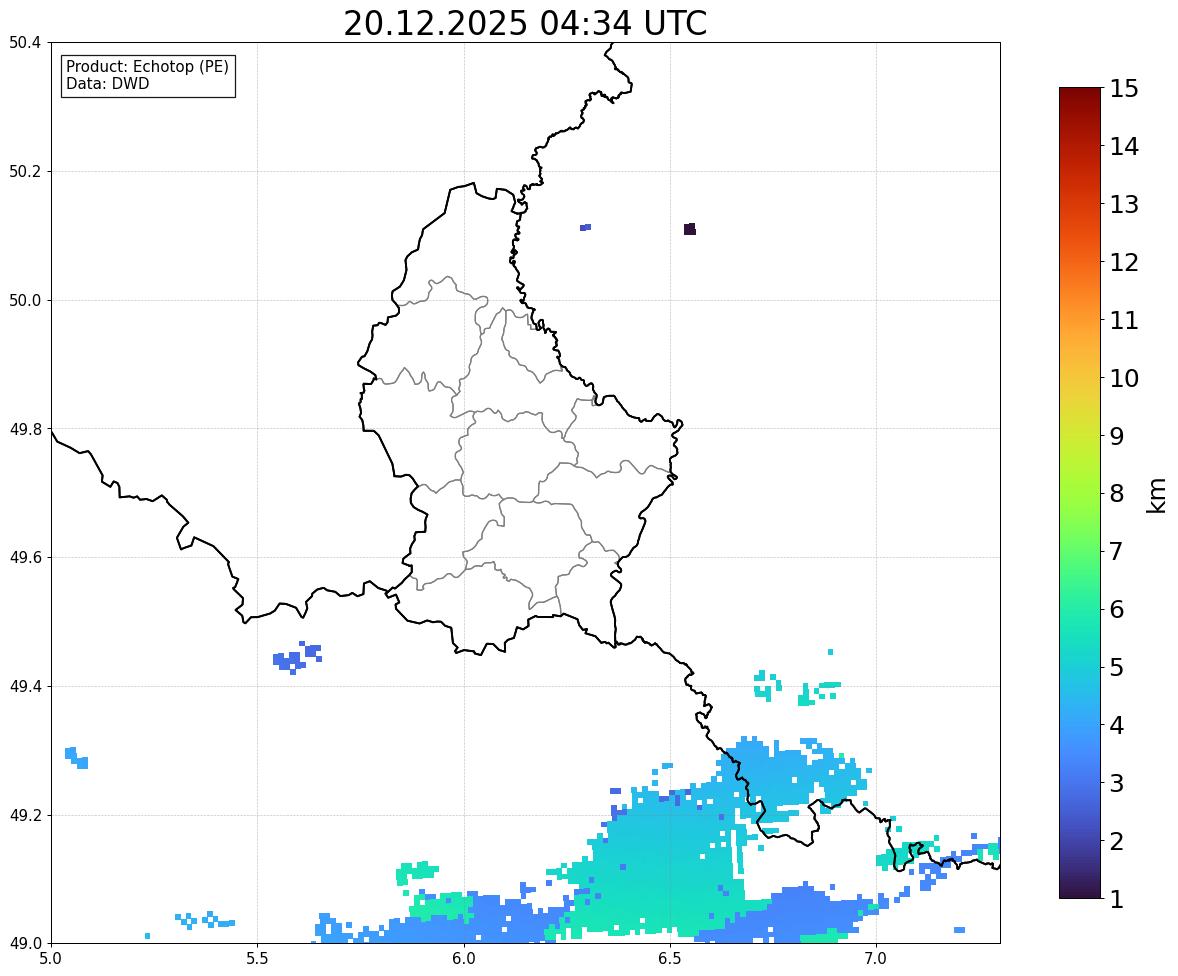Click y-axis latitude label 50.4
This screenshot has height=976, width=1178.
tap(25, 43)
